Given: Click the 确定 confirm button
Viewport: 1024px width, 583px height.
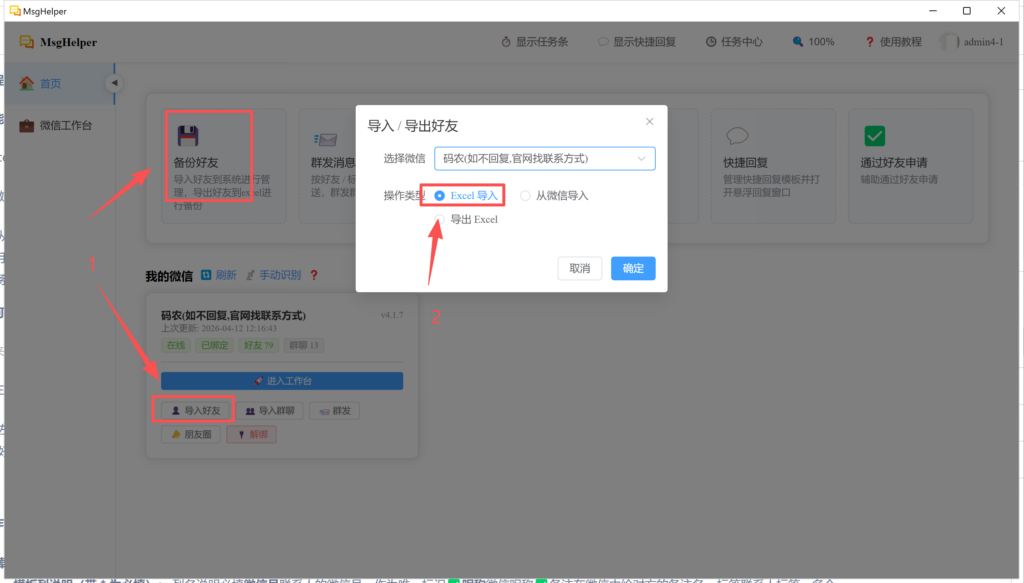Looking at the screenshot, I should [633, 268].
